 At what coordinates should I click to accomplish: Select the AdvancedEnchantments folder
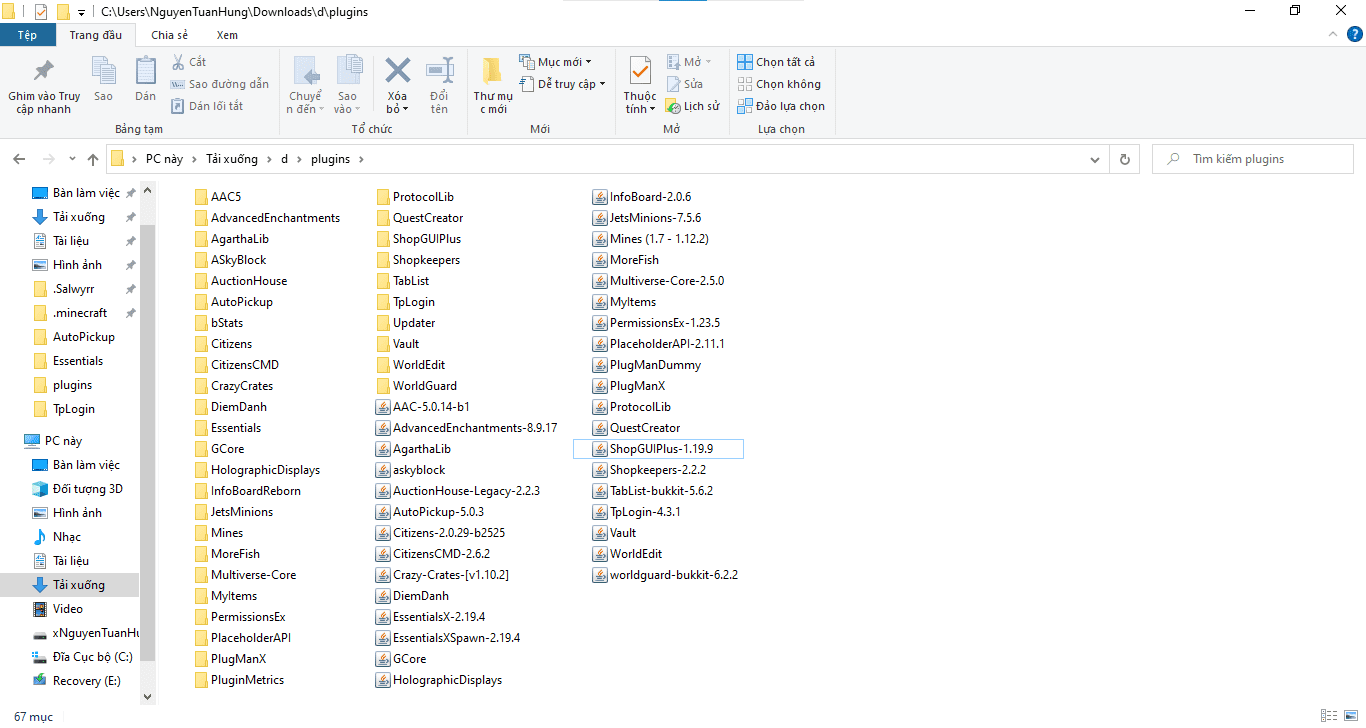point(268,218)
